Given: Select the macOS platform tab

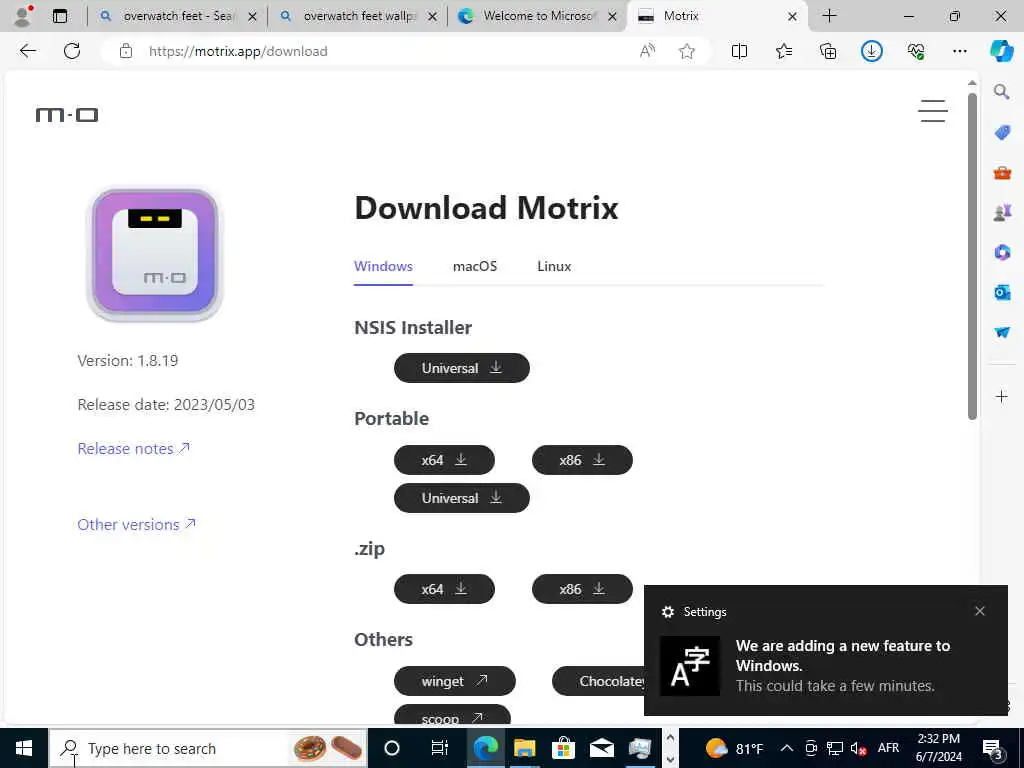Looking at the screenshot, I should coord(475,266).
